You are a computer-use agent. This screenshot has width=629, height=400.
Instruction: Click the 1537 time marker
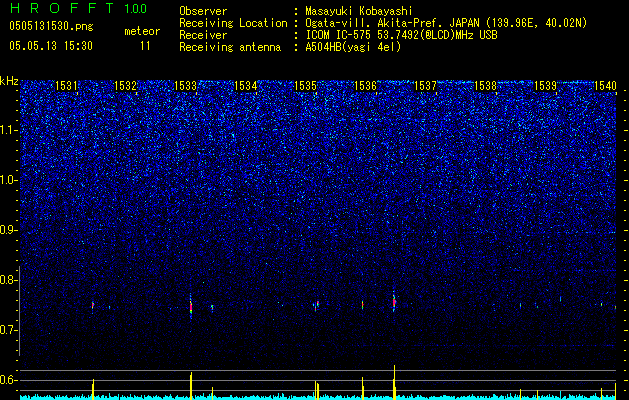point(425,85)
